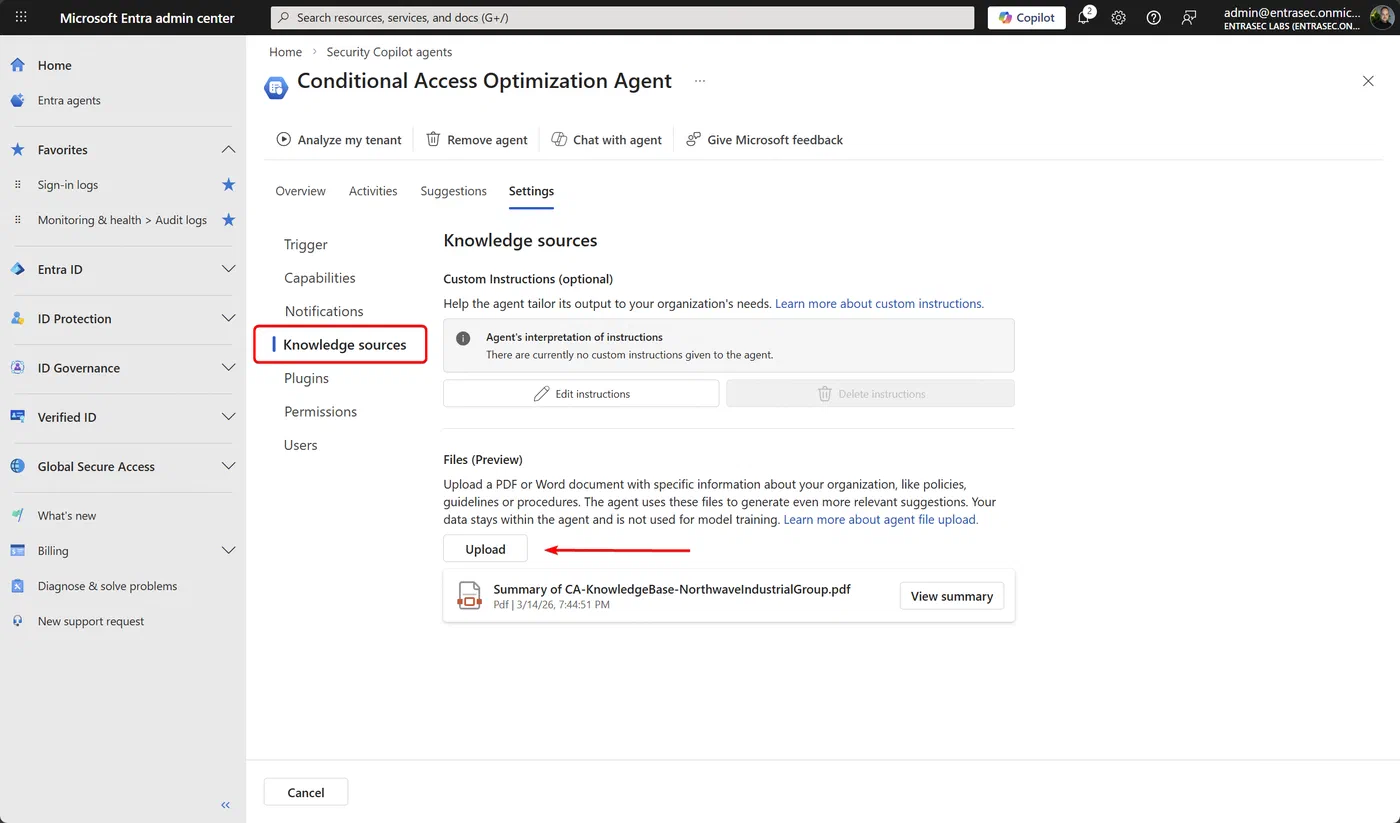This screenshot has height=823, width=1400.
Task: Click the feedback person icon in header
Action: (x=1189, y=17)
